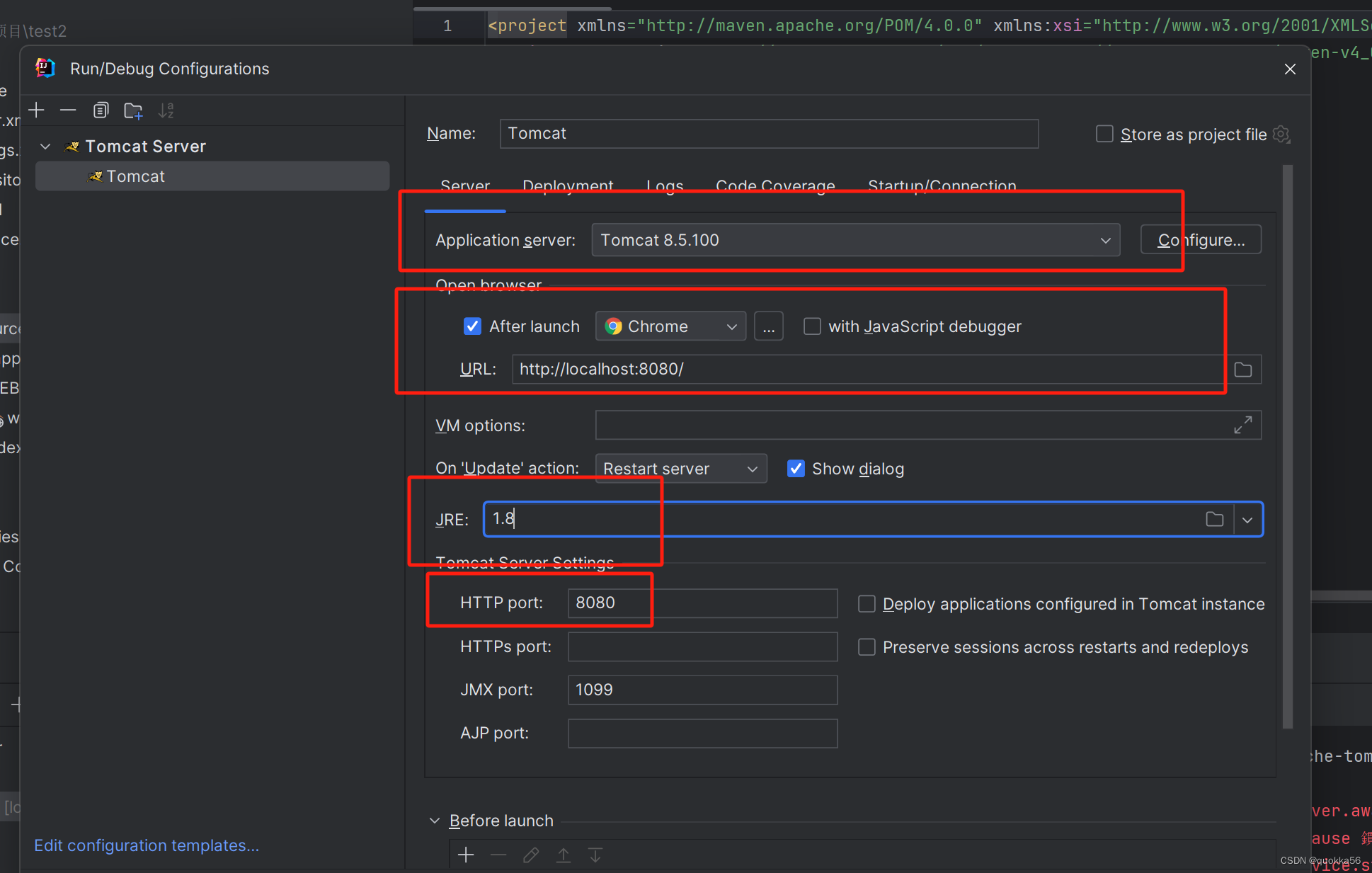Open the Application server dropdown

pyautogui.click(x=856, y=240)
